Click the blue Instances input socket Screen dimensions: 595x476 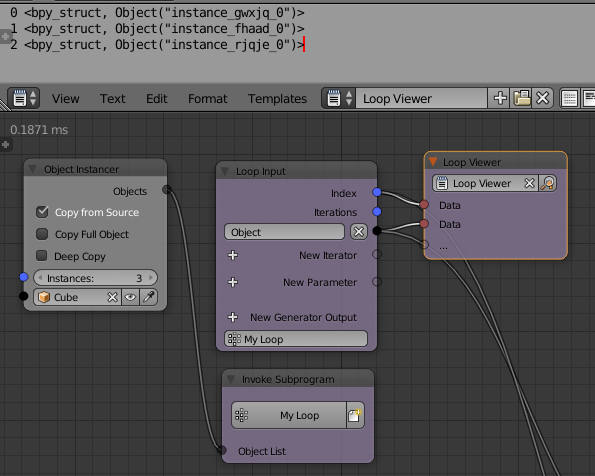point(24,277)
